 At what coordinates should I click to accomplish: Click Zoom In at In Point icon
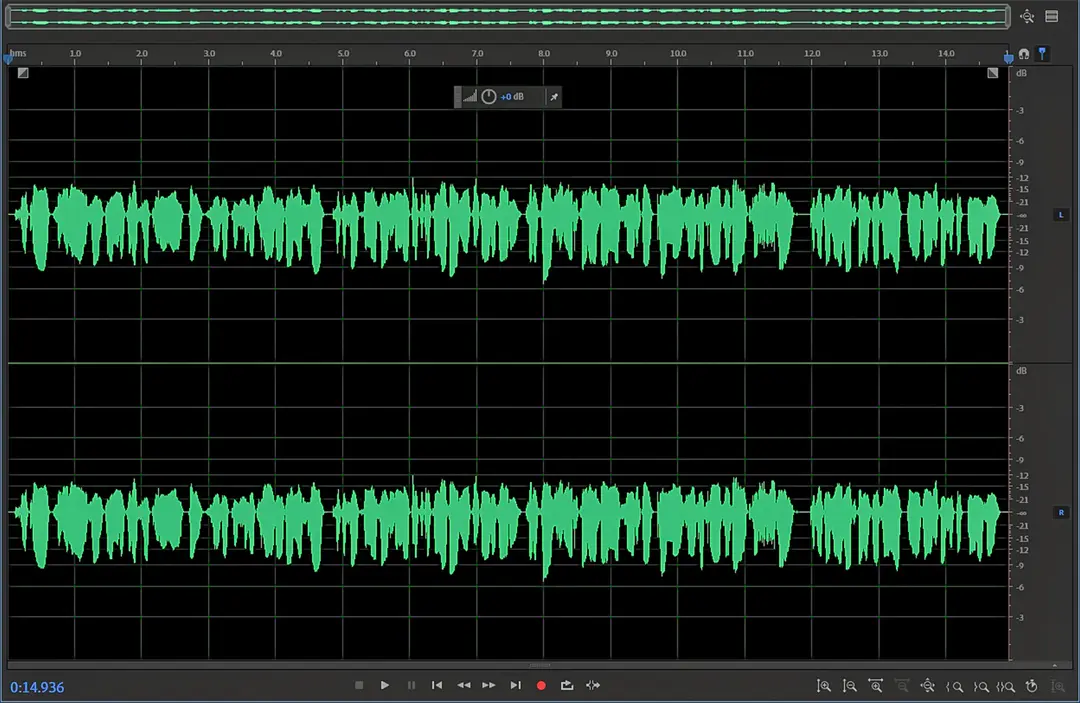[x=954, y=686]
